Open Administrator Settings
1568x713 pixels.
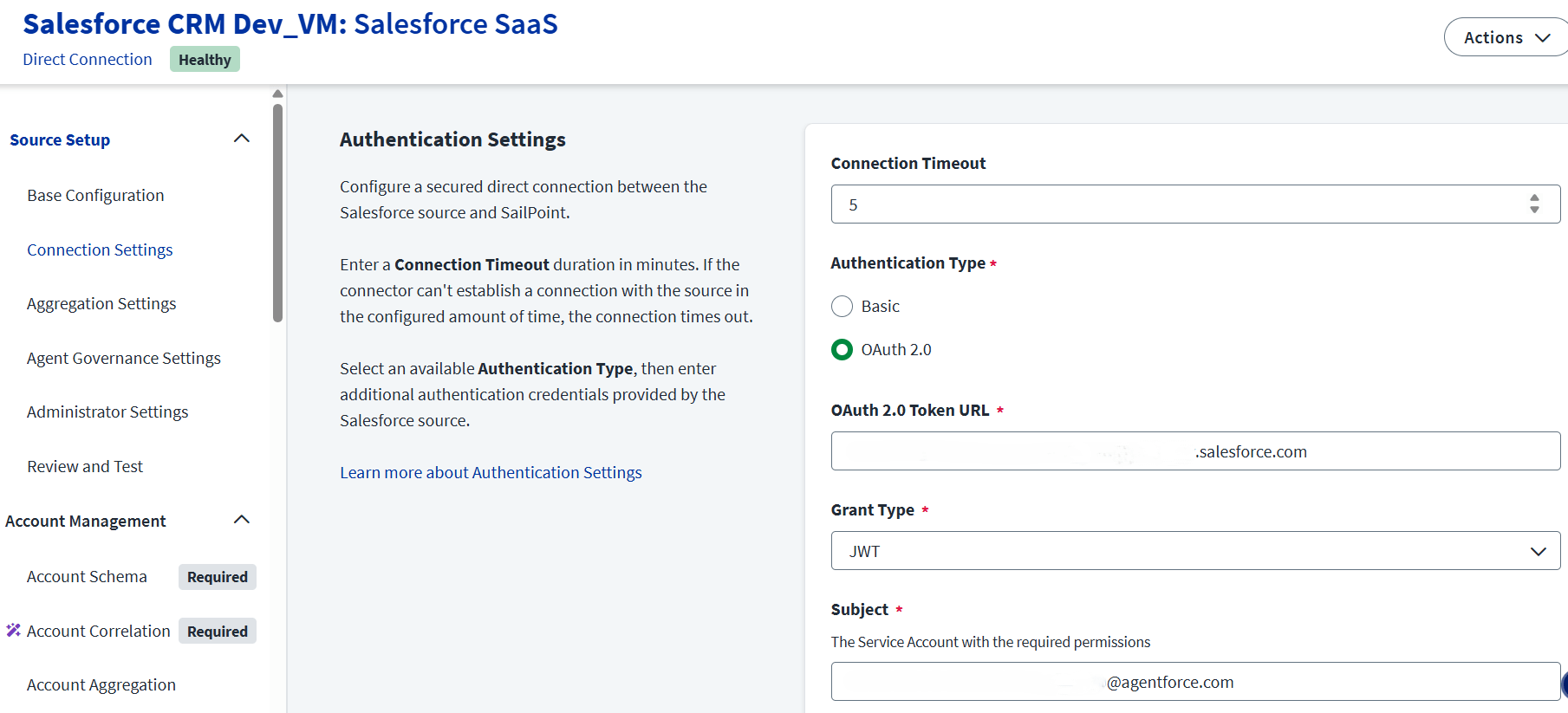107,412
